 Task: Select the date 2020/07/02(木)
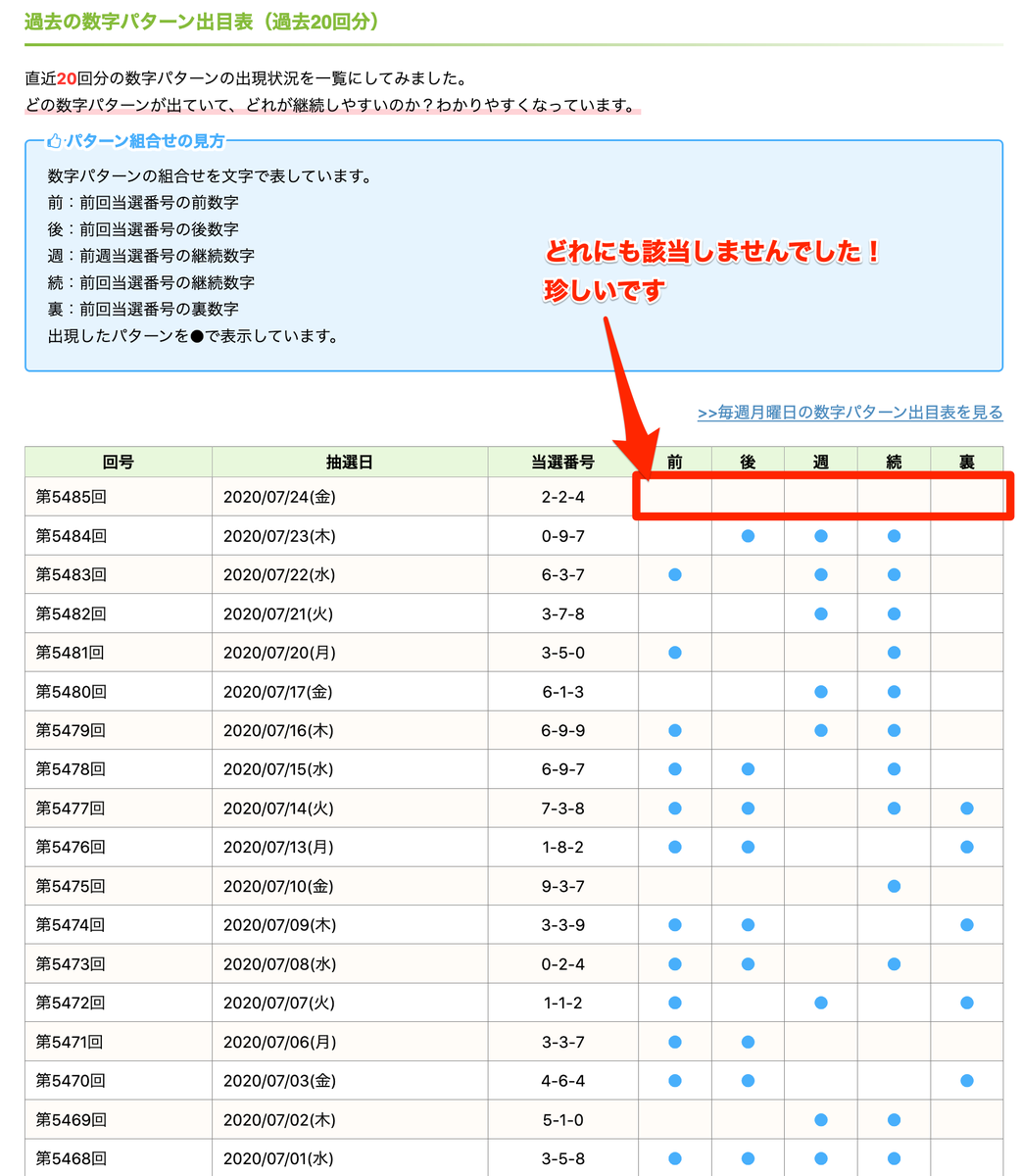click(280, 1119)
